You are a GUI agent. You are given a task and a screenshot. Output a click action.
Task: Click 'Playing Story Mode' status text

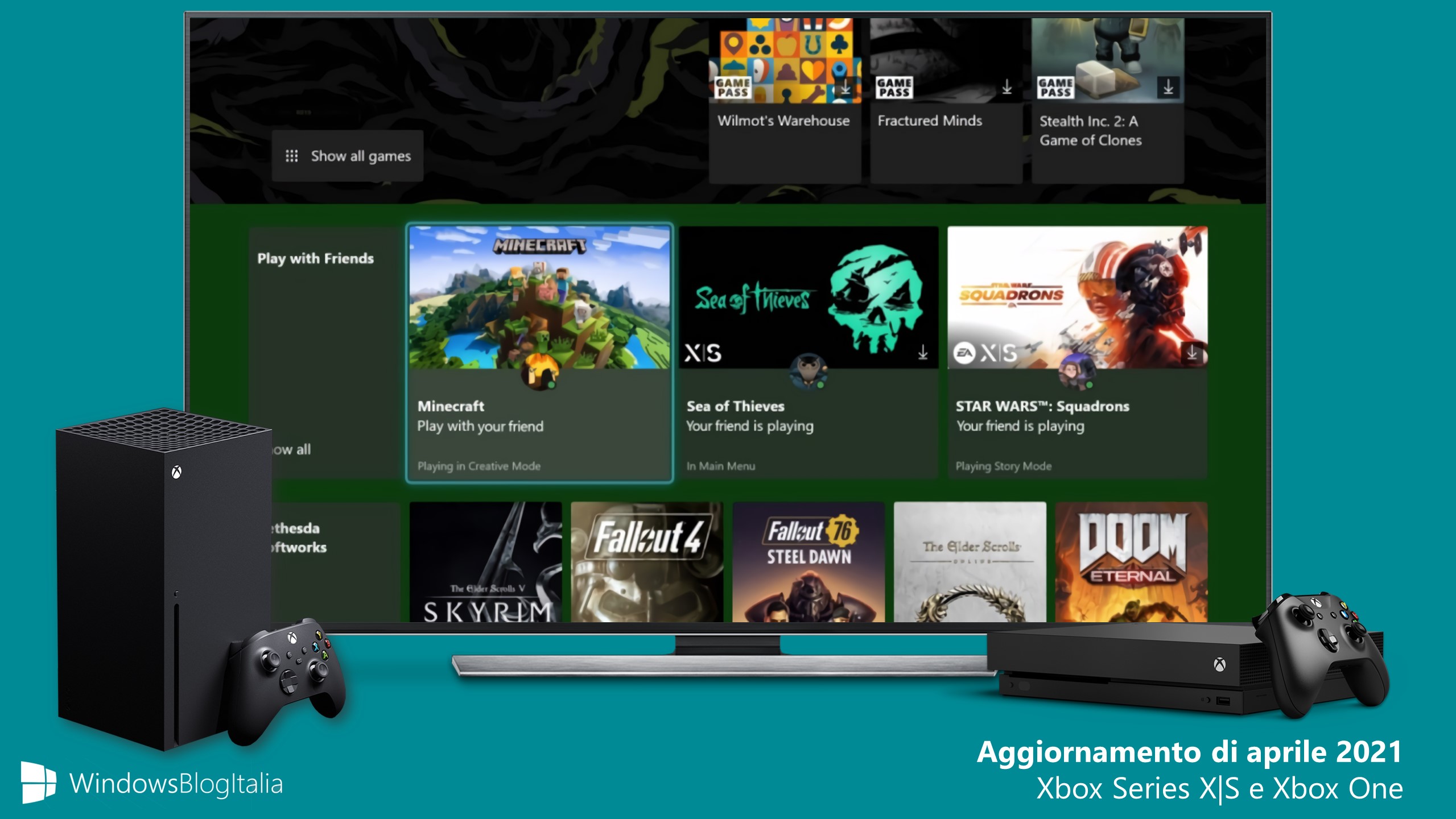pos(1003,466)
